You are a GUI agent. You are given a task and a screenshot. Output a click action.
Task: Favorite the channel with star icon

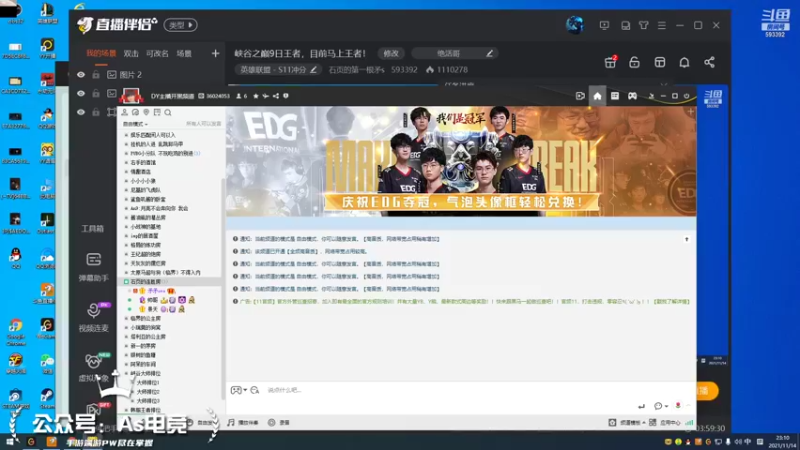click(x=256, y=96)
